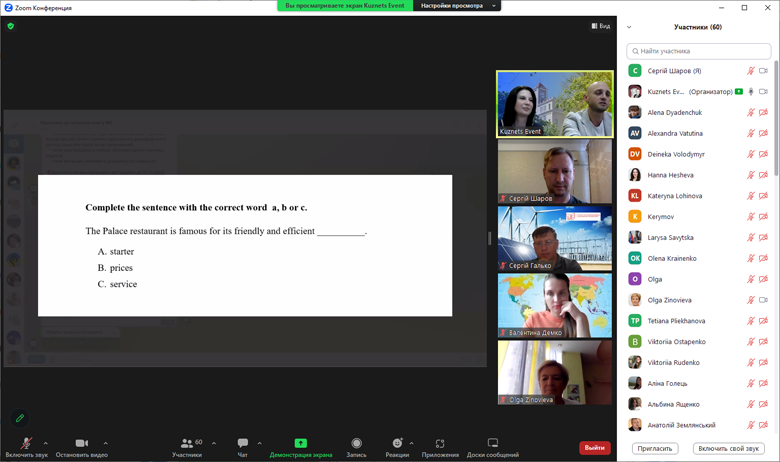Select participant Olga in the list
Image resolution: width=780 pixels, height=462 pixels.
click(698, 279)
